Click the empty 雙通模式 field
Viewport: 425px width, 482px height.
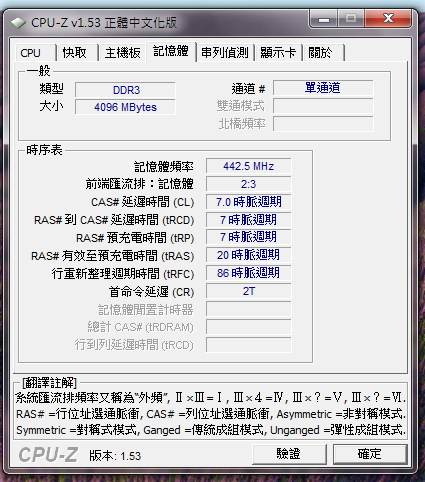[x=323, y=106]
